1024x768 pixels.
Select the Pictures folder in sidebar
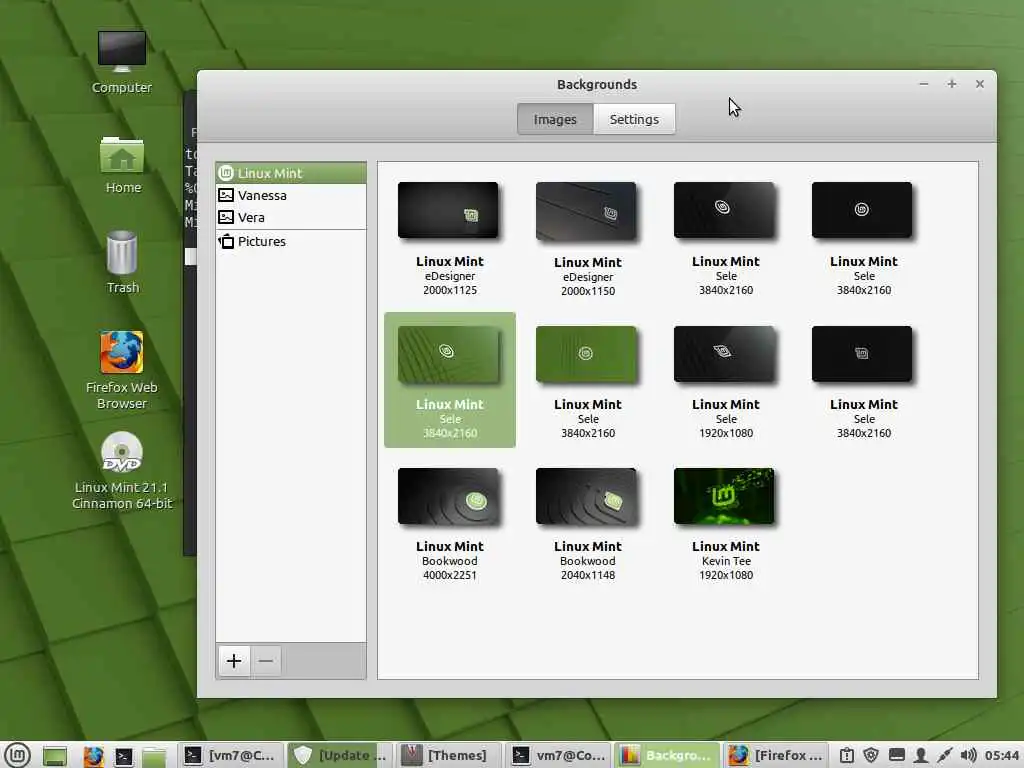click(291, 242)
